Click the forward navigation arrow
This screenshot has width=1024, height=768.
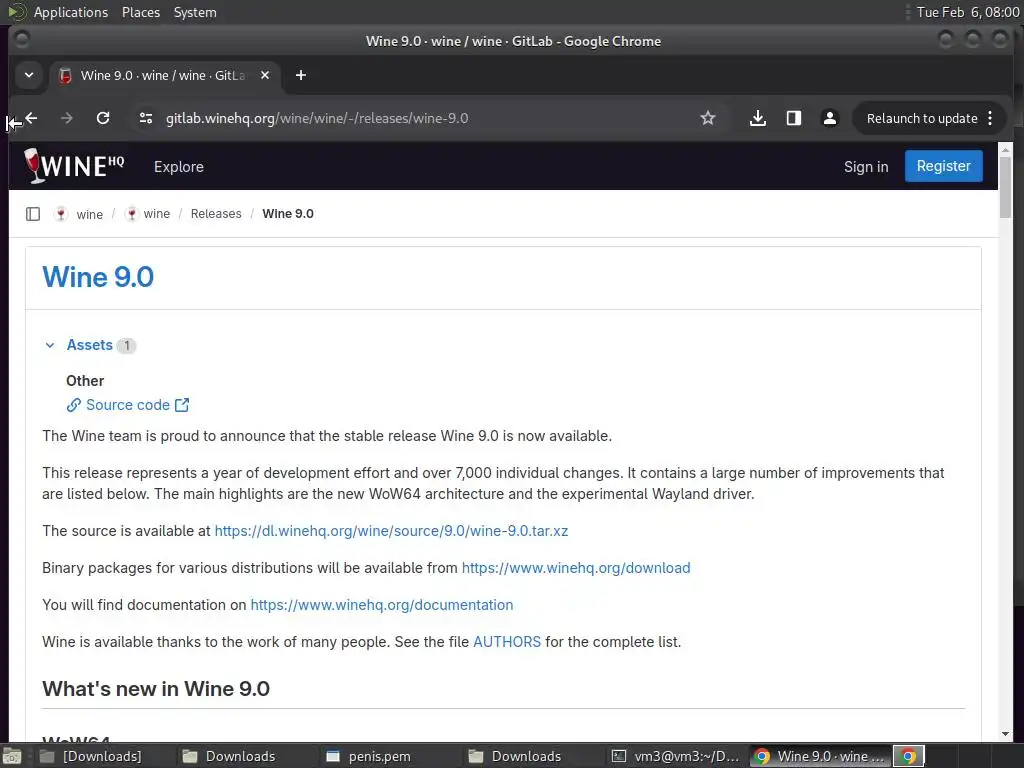click(67, 118)
